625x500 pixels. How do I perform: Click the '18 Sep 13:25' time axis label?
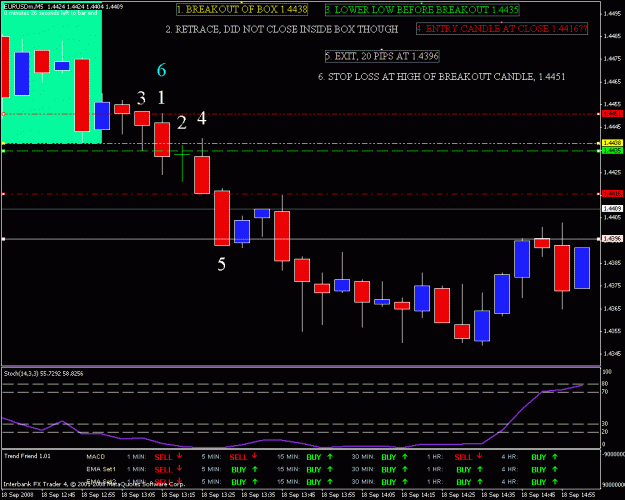click(x=218, y=495)
